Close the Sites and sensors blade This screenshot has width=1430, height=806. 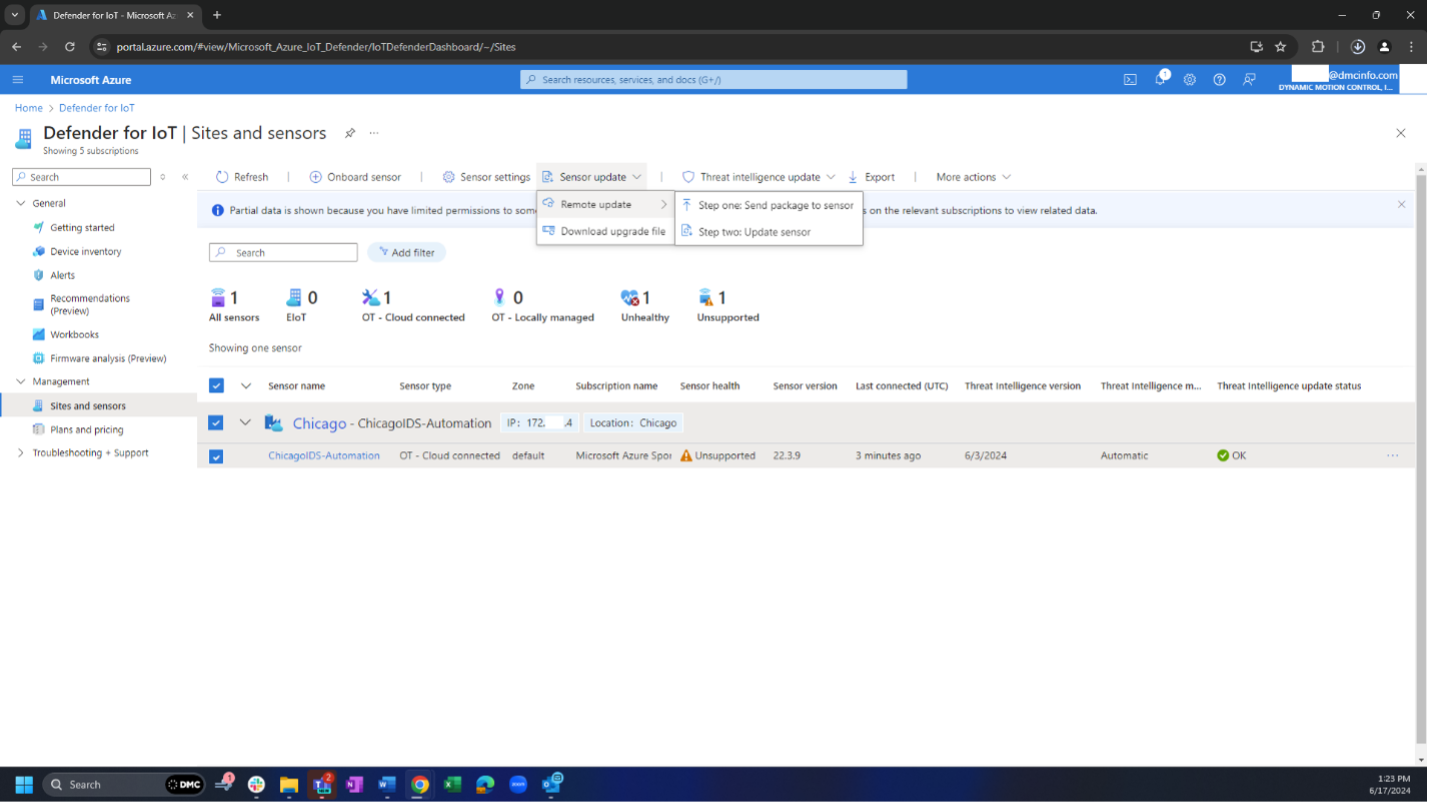(1400, 133)
